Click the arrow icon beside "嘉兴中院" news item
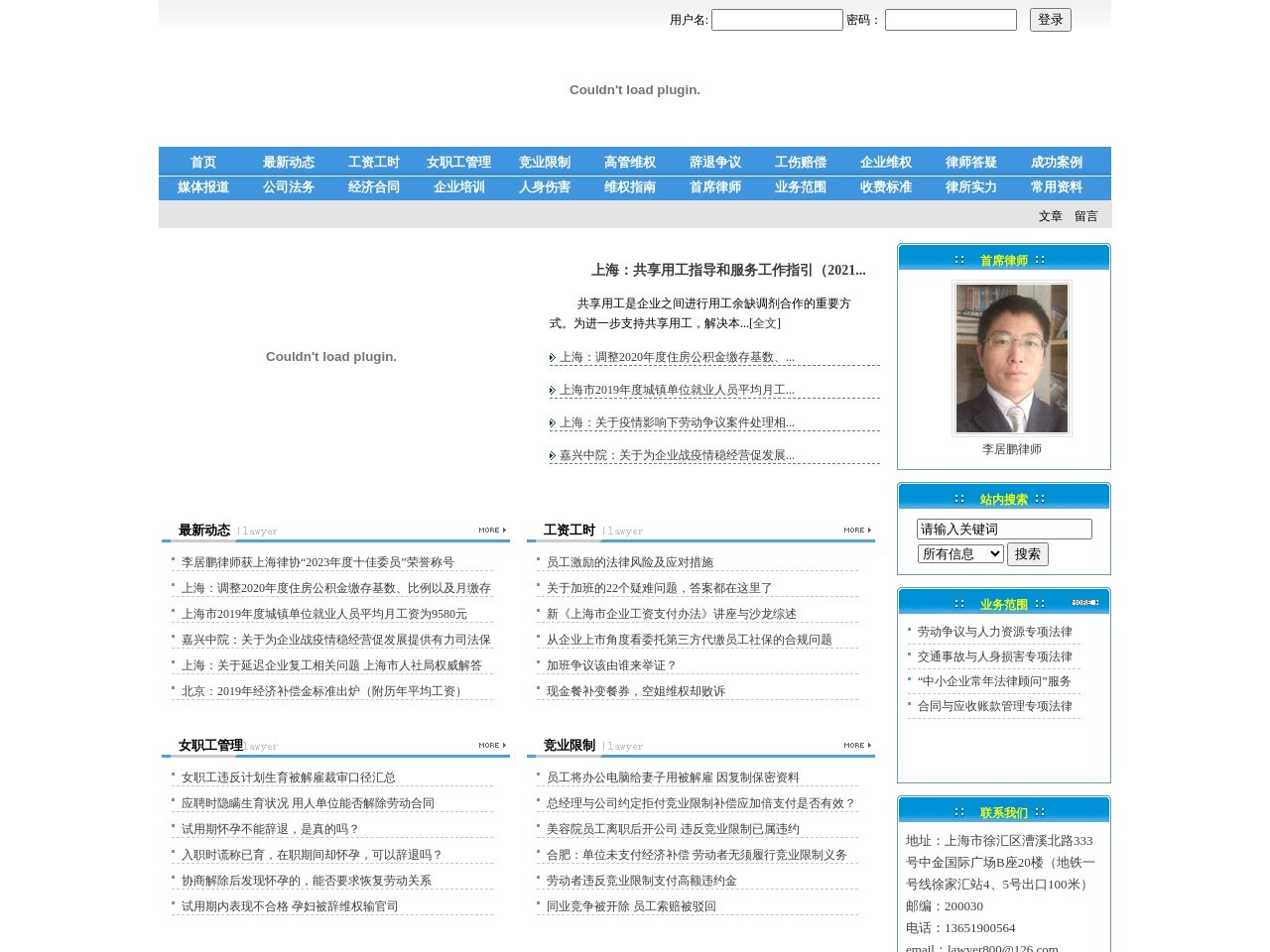 click(x=554, y=455)
